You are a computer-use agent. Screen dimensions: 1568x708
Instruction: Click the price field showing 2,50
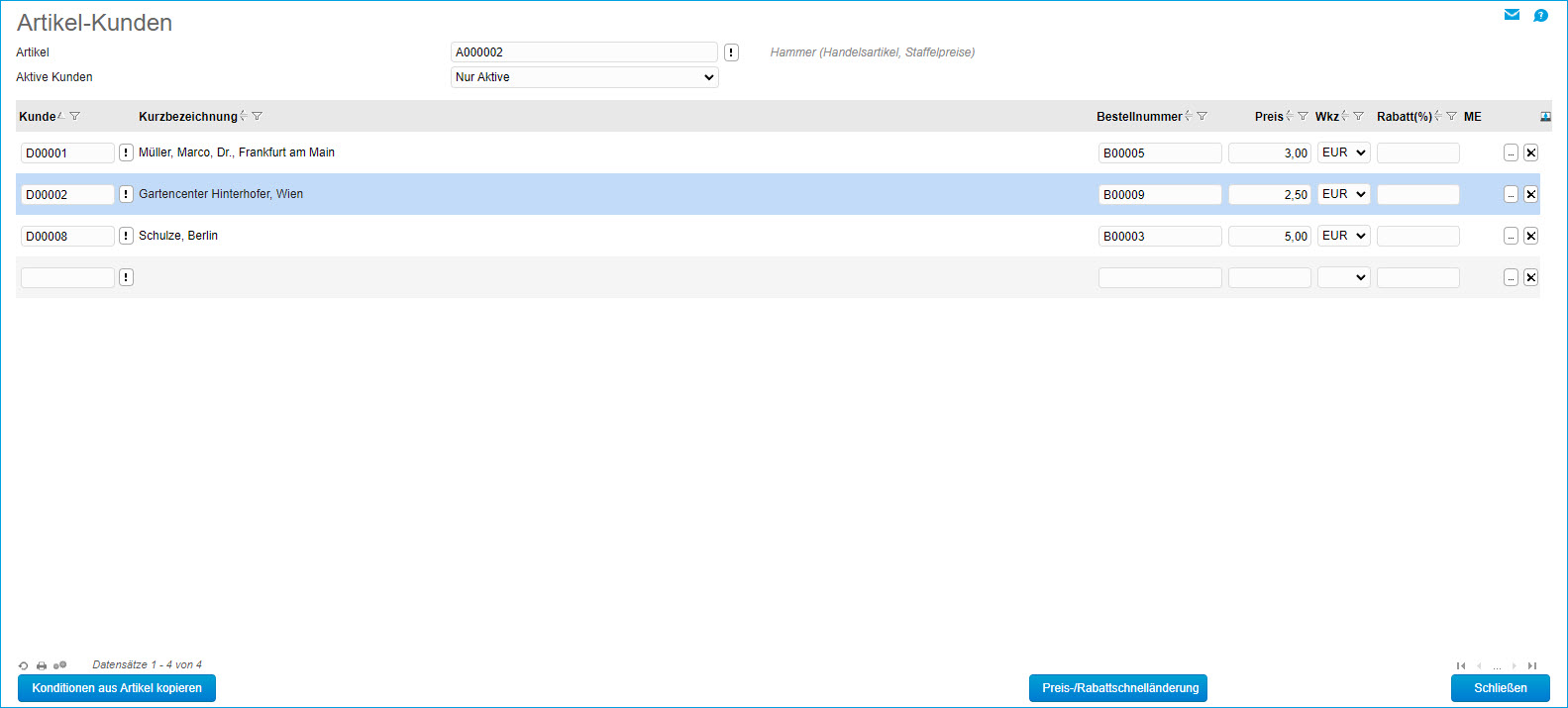point(1269,195)
